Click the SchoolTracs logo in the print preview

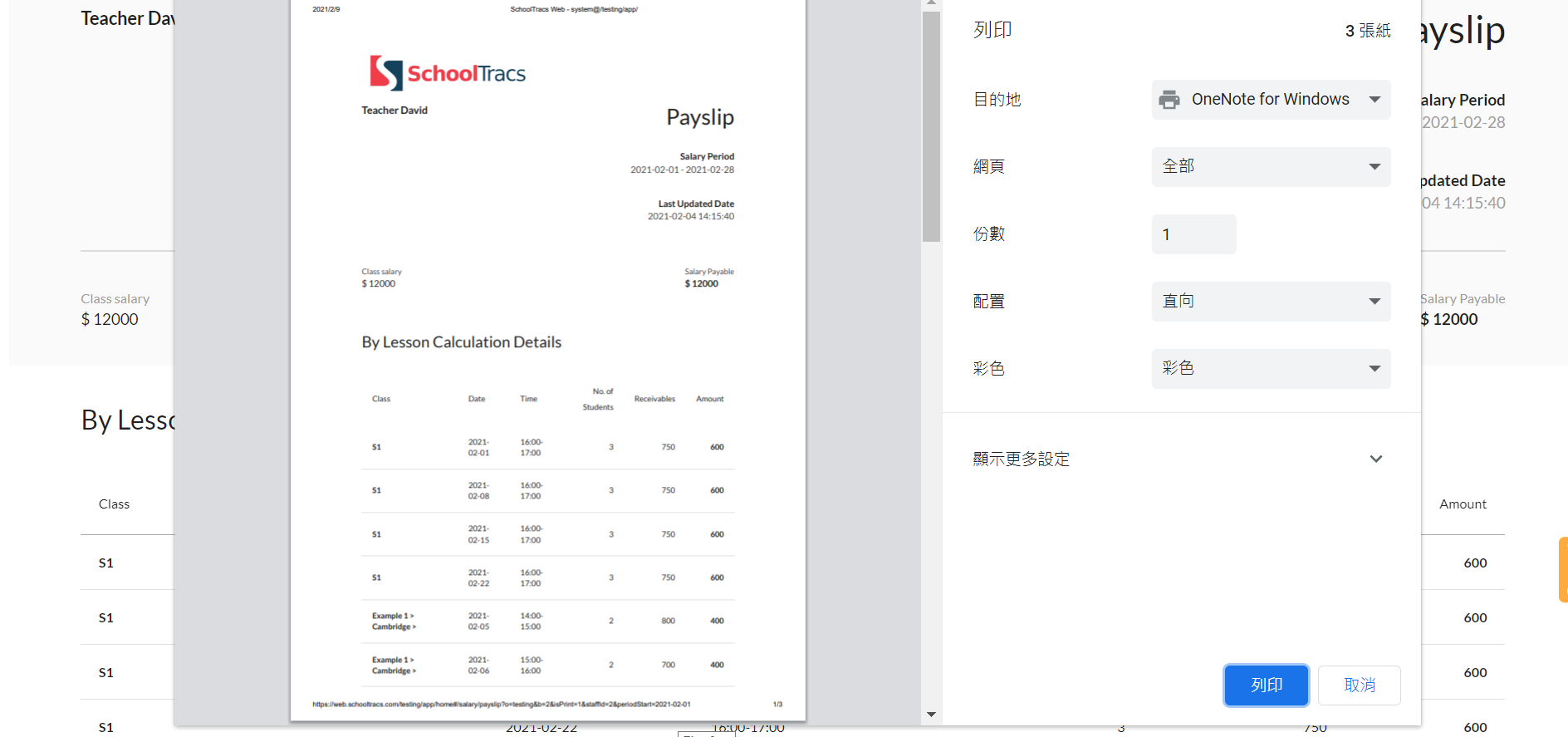[x=448, y=73]
